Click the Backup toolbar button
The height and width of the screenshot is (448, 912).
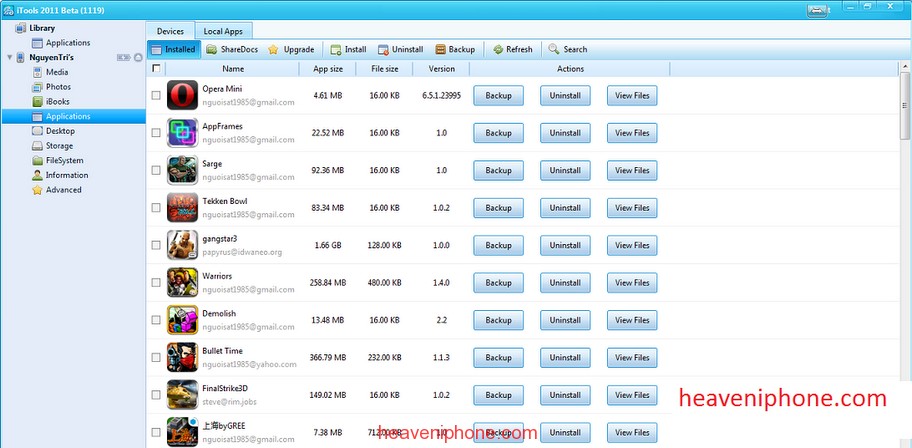click(x=455, y=49)
